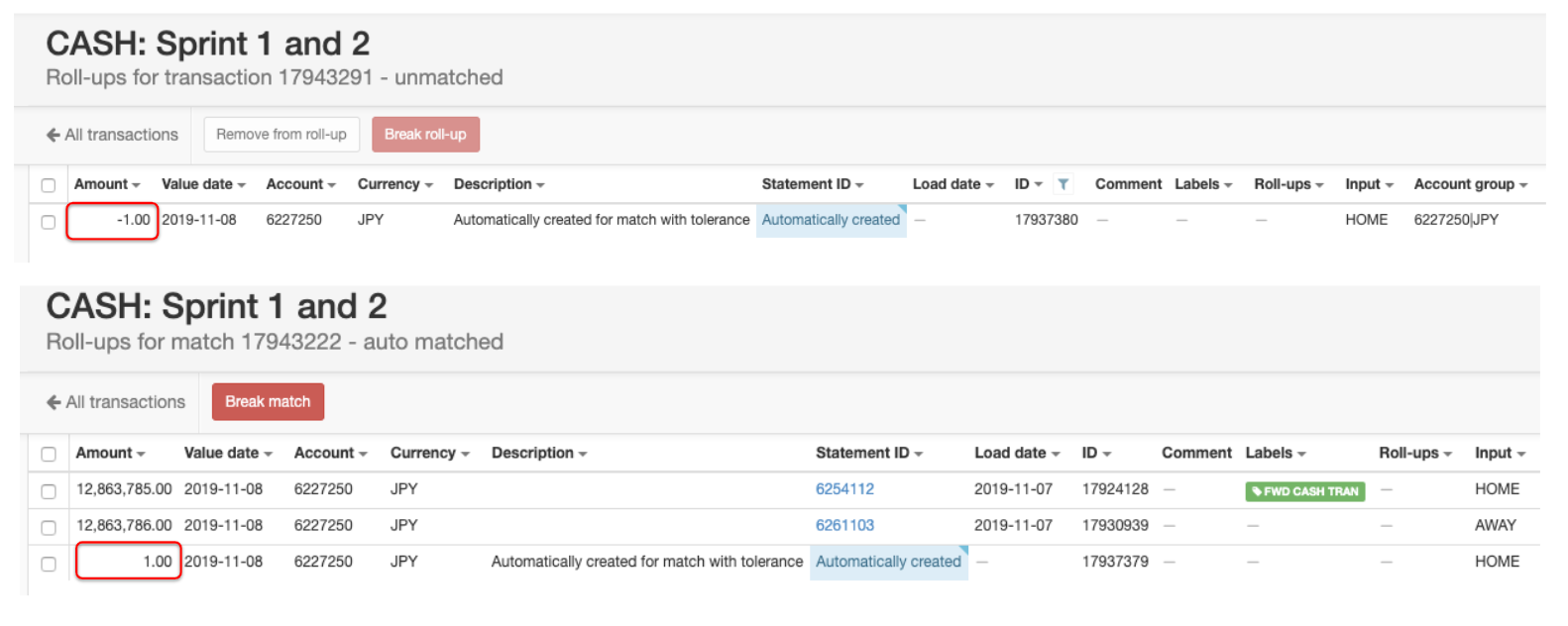Open Labels column menu in auto matched table

tap(1276, 453)
